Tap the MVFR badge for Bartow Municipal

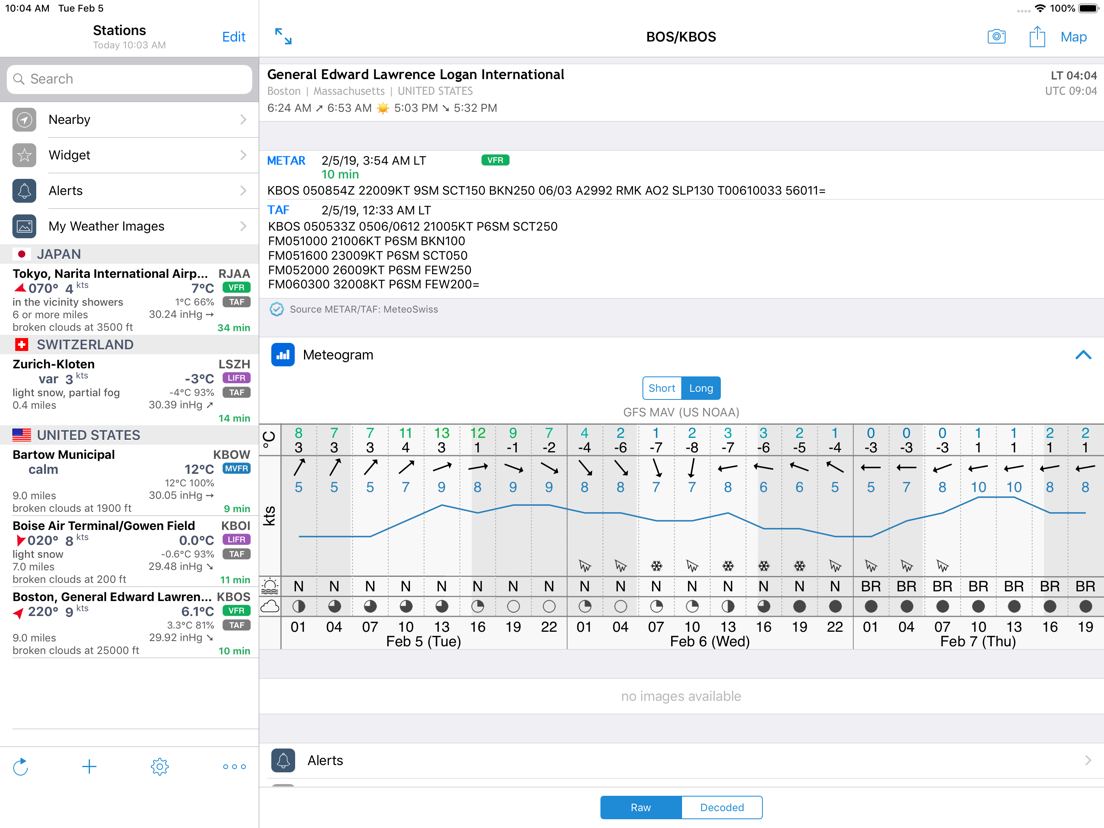237,468
